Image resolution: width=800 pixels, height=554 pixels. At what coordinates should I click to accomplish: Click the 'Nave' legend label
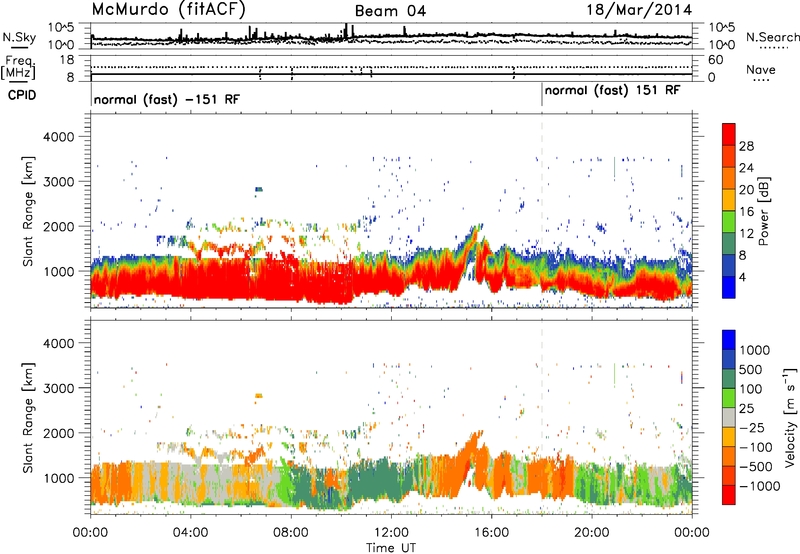pyautogui.click(x=761, y=69)
